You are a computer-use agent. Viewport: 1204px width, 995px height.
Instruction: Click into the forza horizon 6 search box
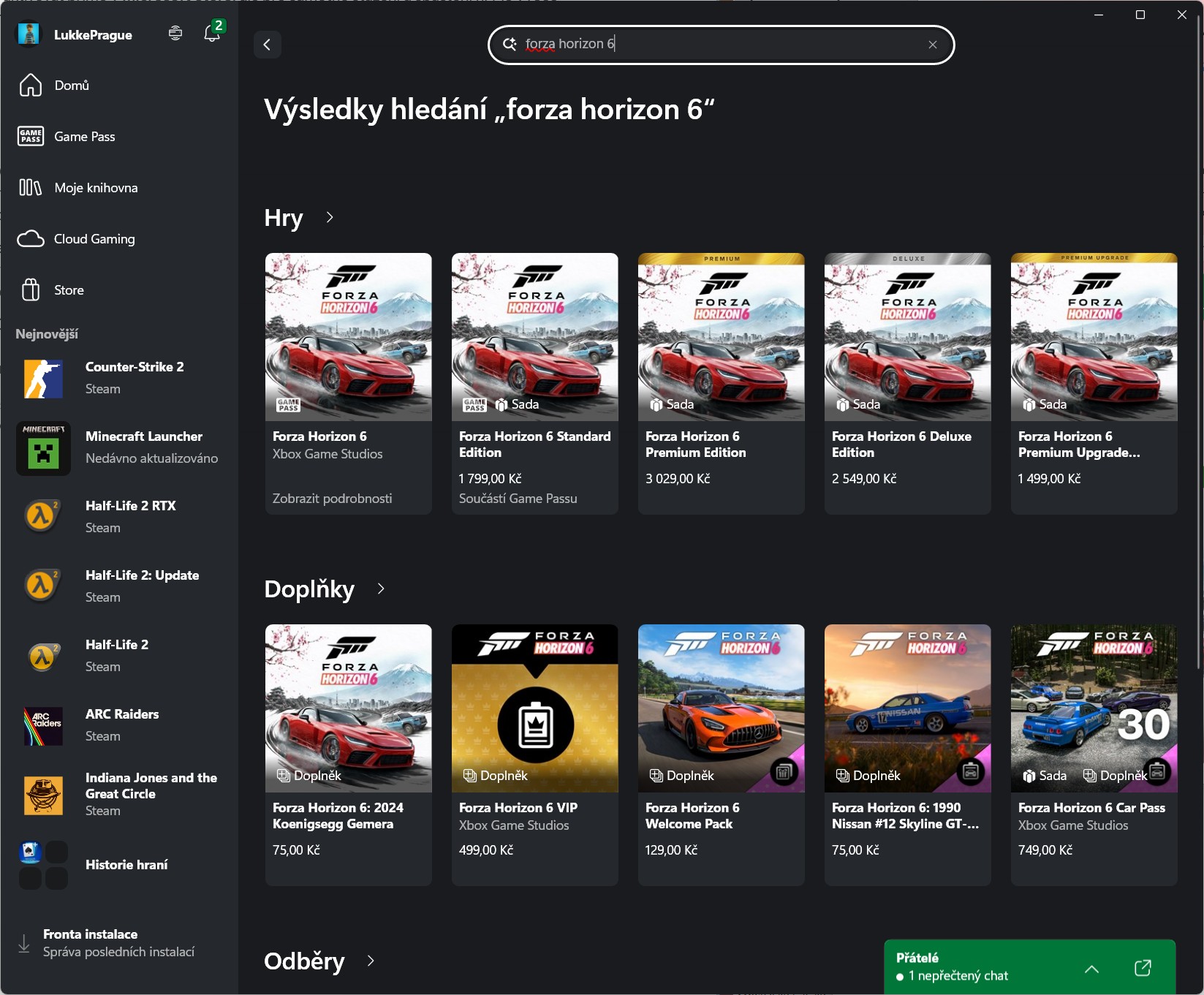[721, 45]
